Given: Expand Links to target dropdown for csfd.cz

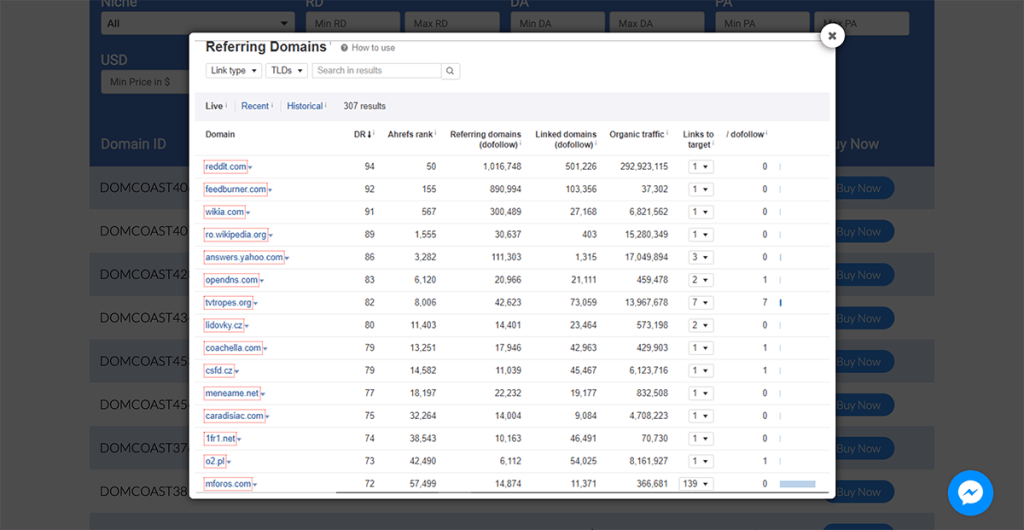Looking at the screenshot, I should click(x=701, y=371).
